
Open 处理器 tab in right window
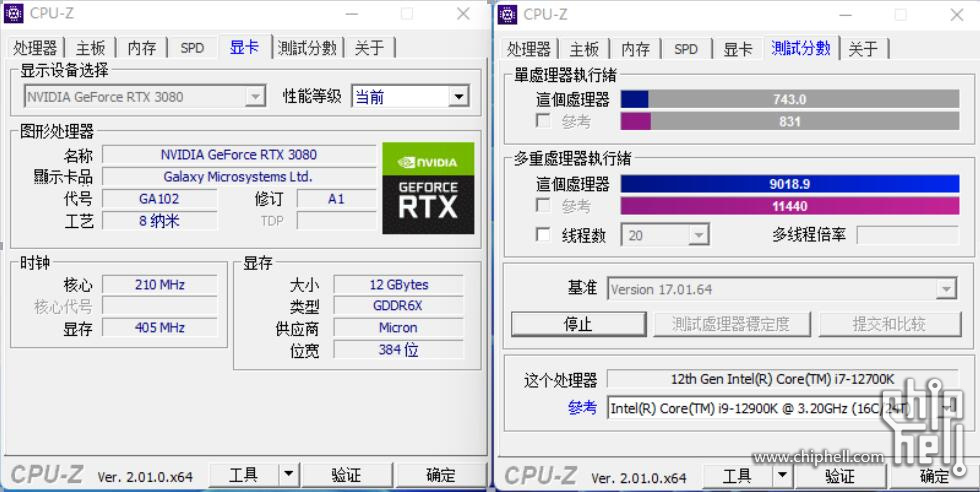pos(529,49)
